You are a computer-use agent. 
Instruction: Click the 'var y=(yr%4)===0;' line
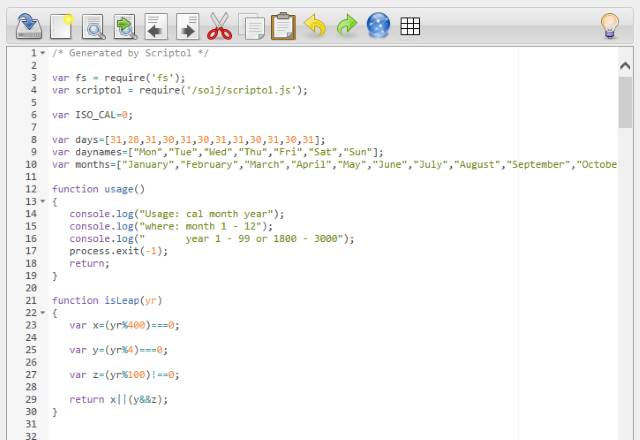point(118,350)
